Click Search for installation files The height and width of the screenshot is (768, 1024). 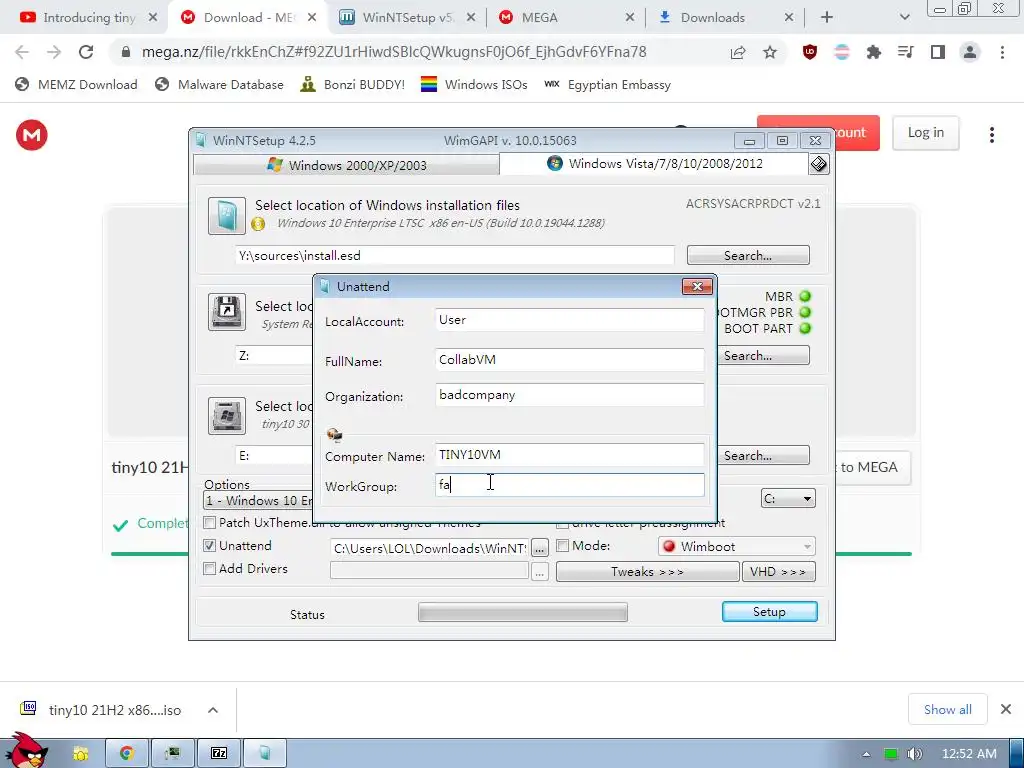click(748, 255)
